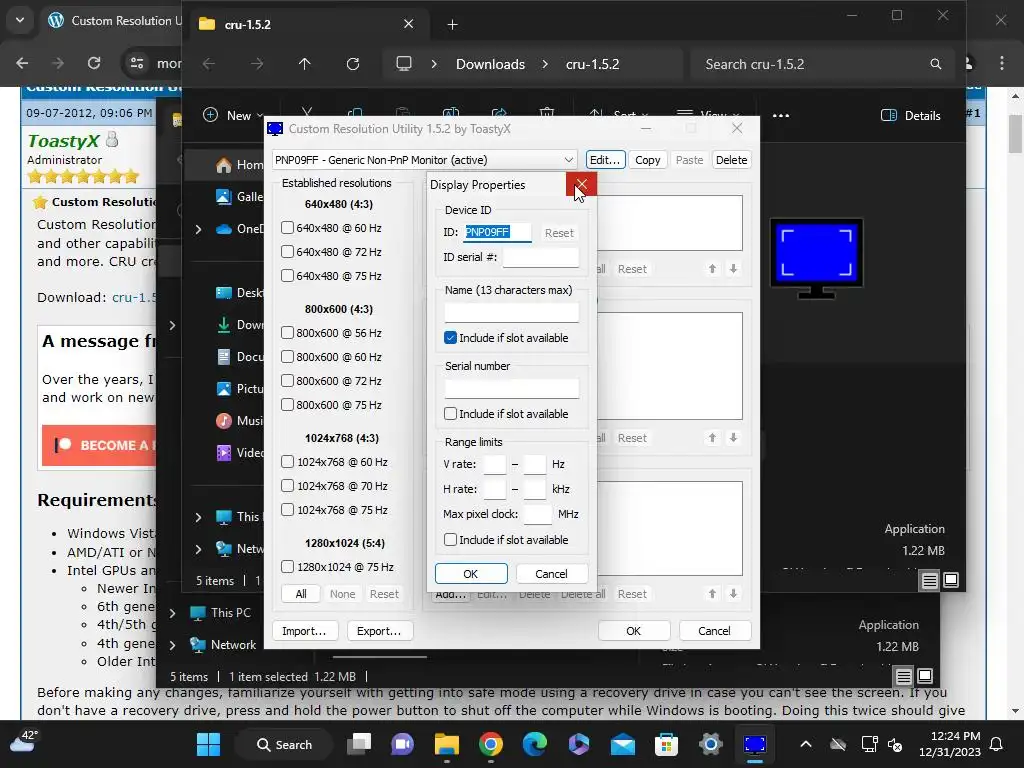This screenshot has height=768, width=1024.
Task: Reload the Chrome page
Action: click(94, 63)
